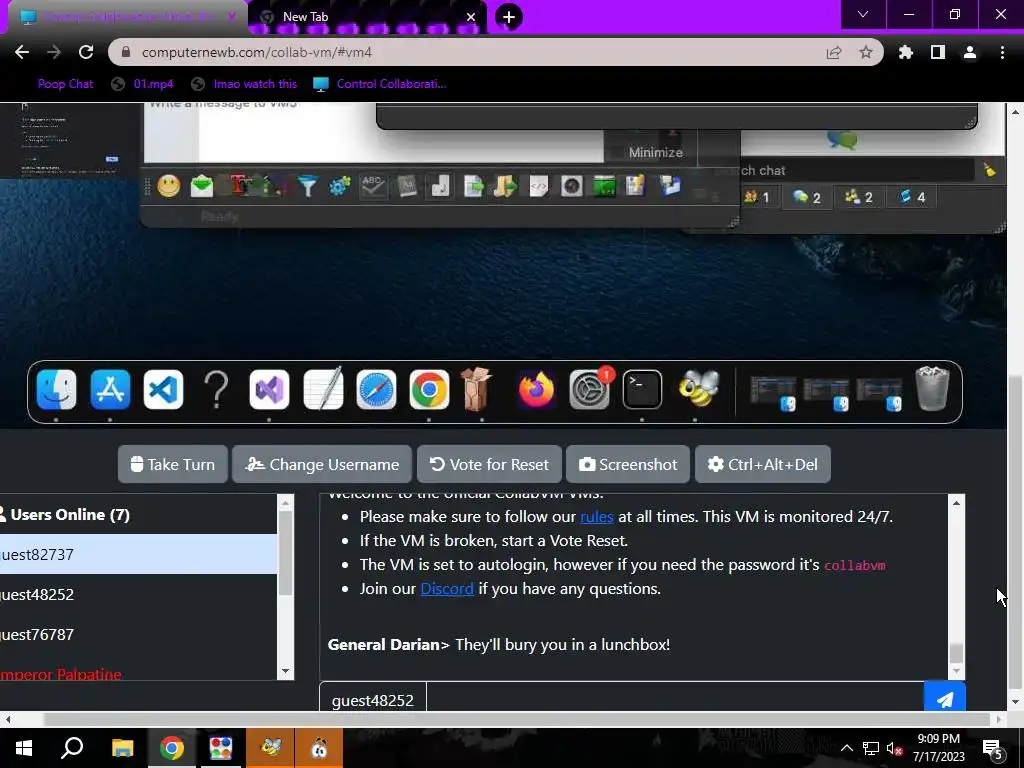Go back in the browser
This screenshot has width=1024, height=768.
[22, 52]
